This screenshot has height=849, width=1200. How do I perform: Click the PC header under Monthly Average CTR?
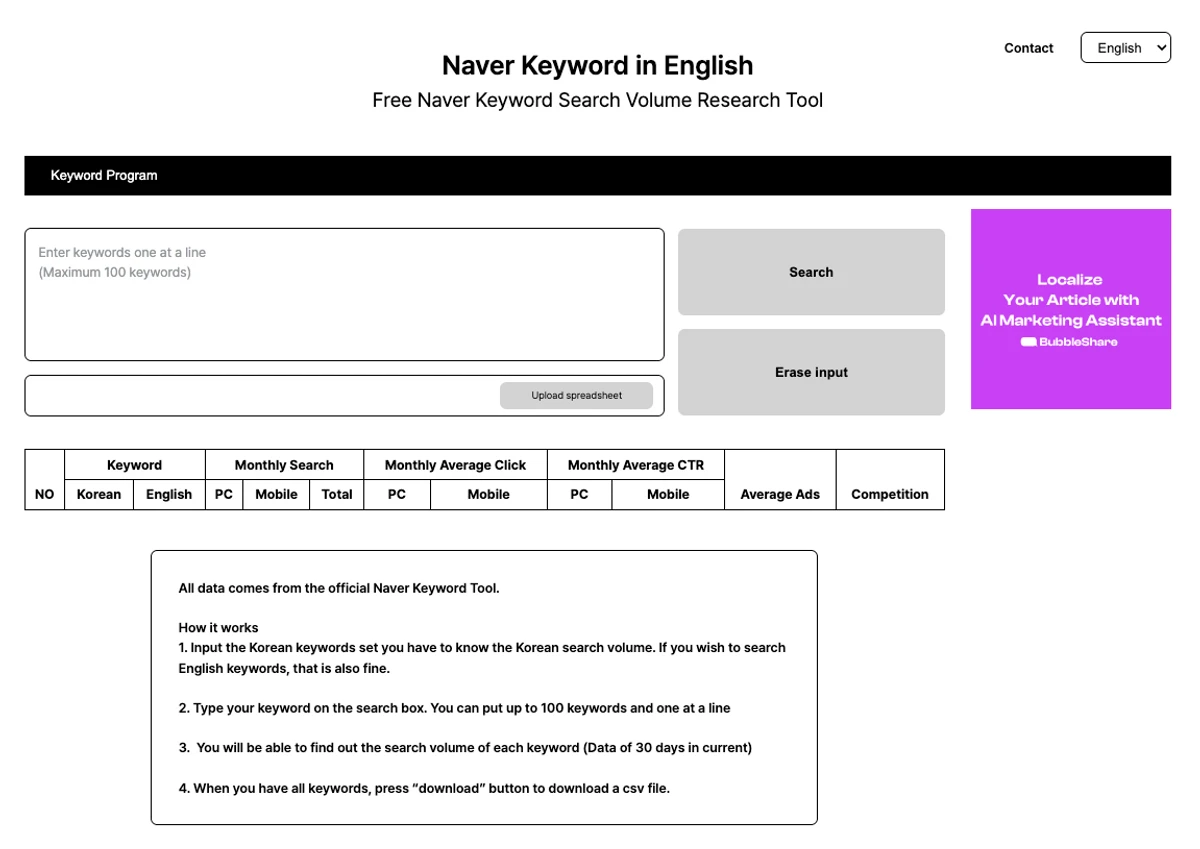point(580,494)
